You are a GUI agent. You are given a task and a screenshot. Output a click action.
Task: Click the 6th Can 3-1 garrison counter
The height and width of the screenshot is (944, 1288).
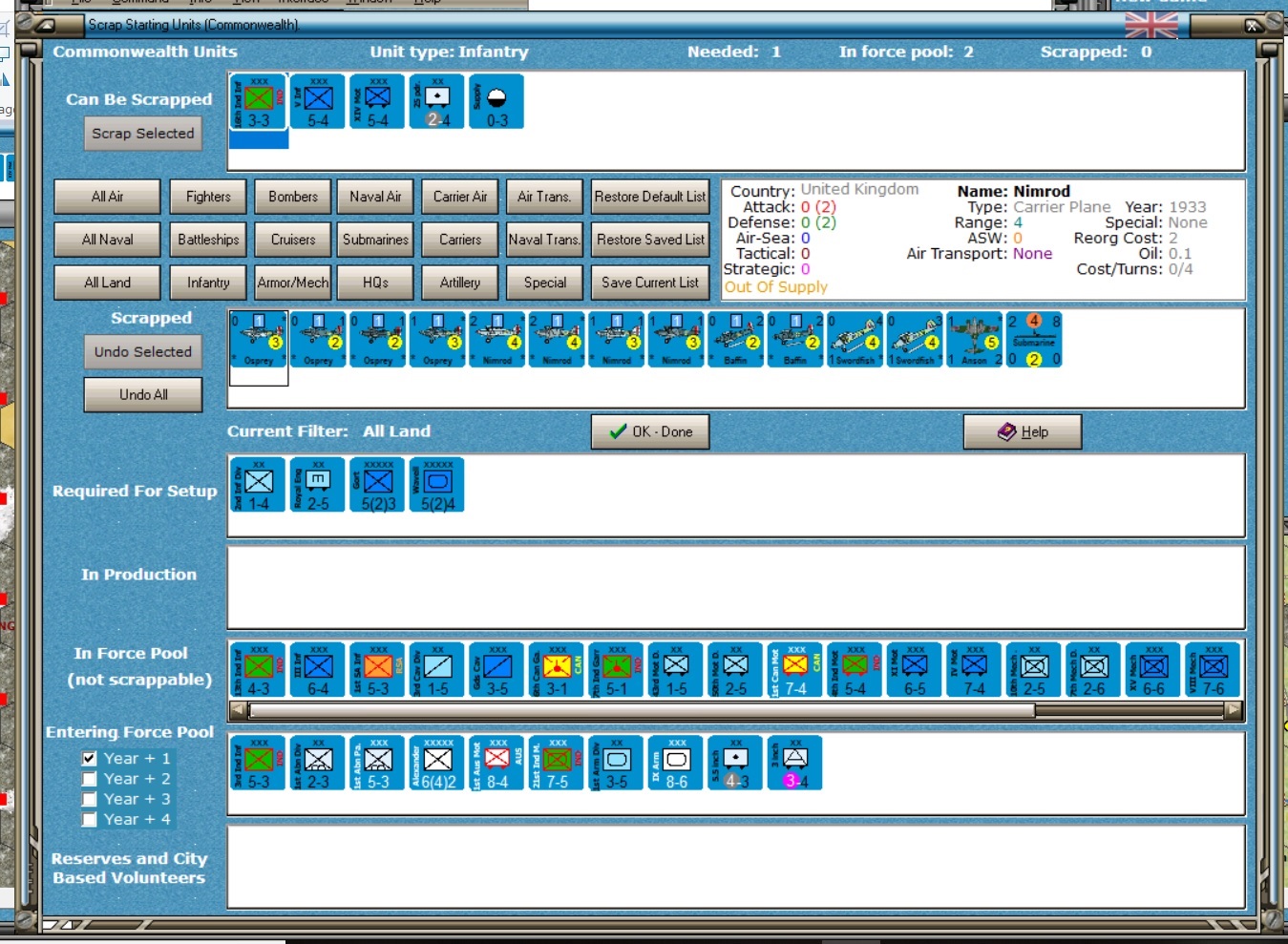tap(557, 670)
